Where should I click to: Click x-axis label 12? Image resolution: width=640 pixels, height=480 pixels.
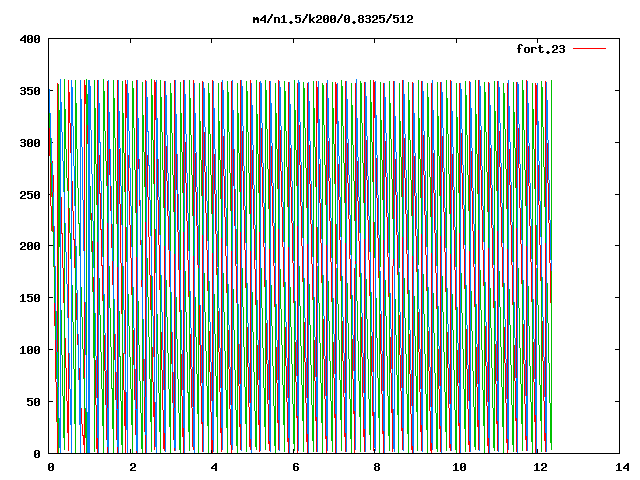[540, 467]
